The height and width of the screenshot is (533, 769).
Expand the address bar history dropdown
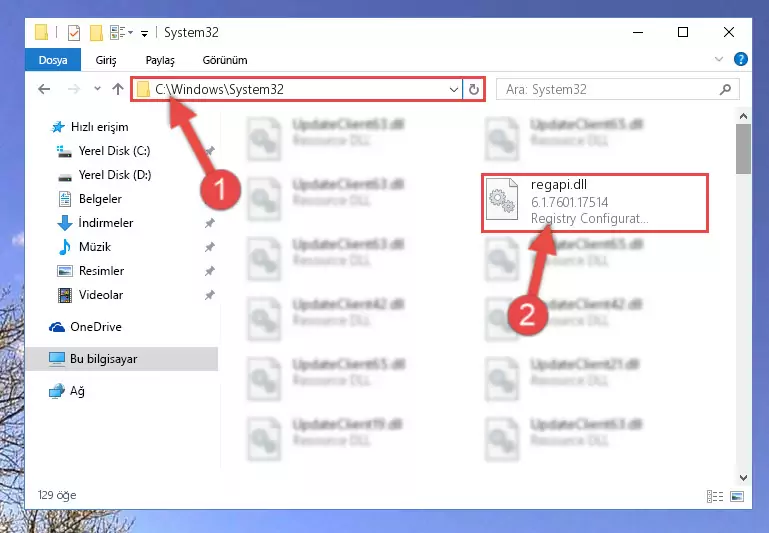pos(454,89)
